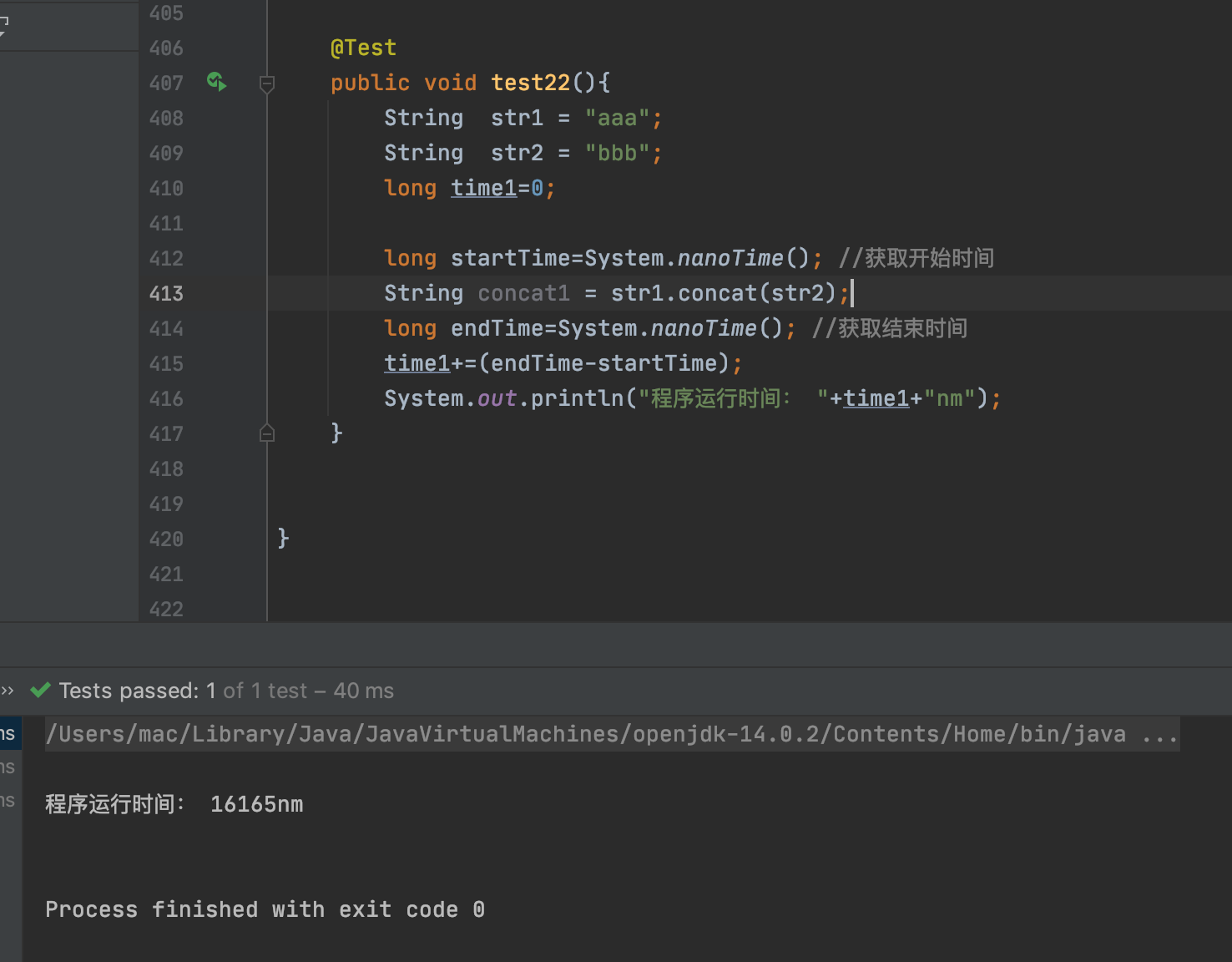Click the java command path in console output
The width and height of the screenshot is (1232, 962).
click(x=612, y=734)
